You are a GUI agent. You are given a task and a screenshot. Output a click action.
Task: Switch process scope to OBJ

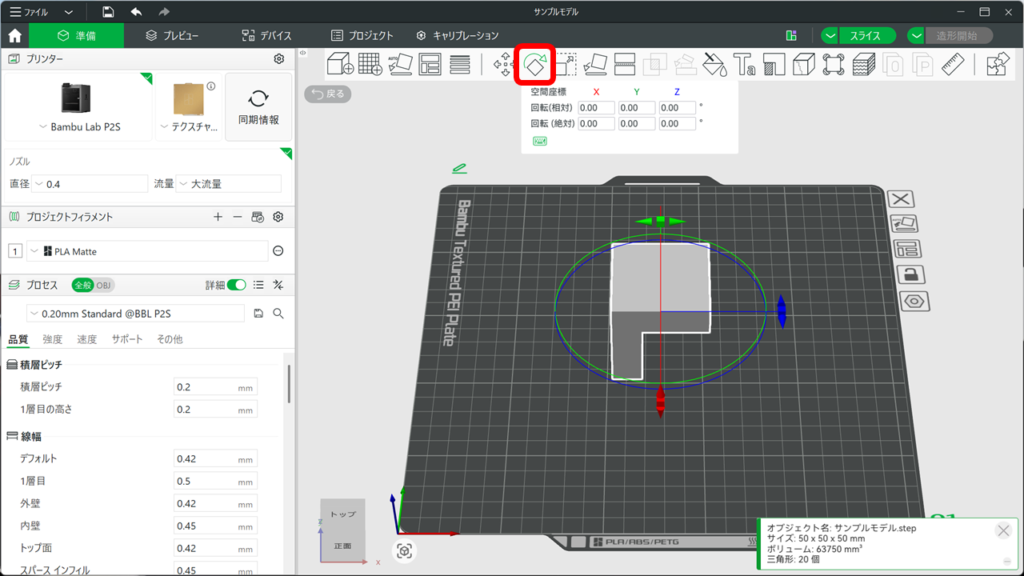coord(104,285)
